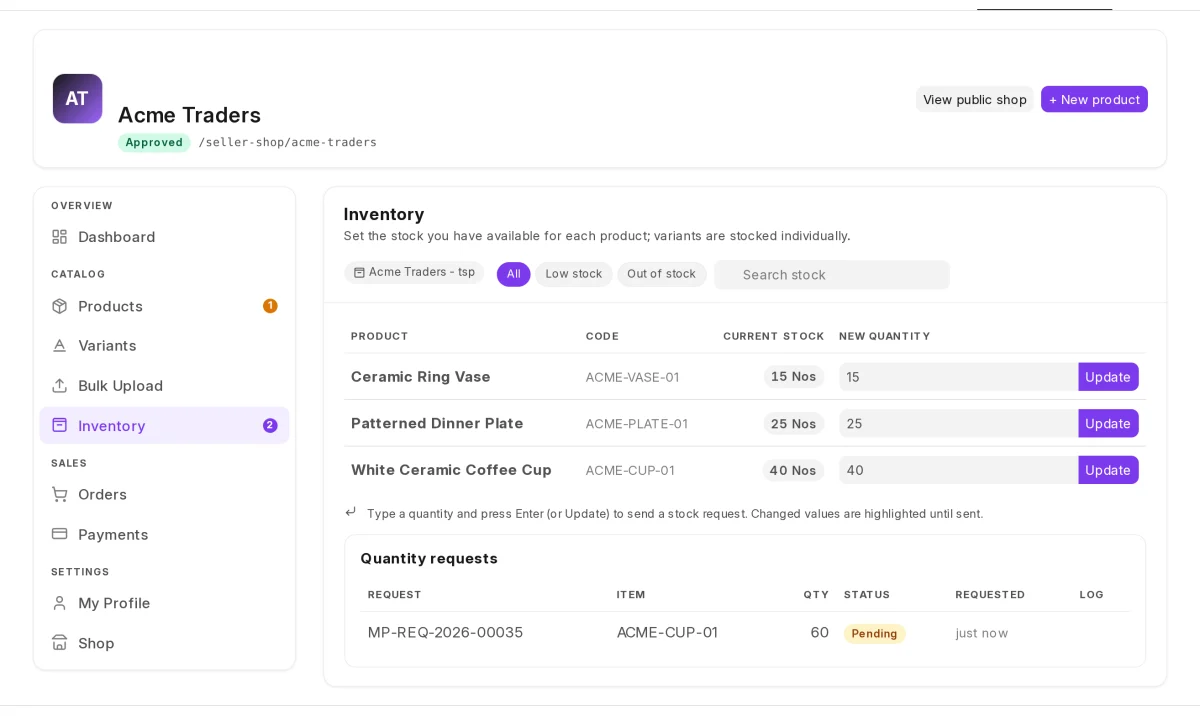
Task: Click the enter-key hint icon
Action: [x=351, y=512]
